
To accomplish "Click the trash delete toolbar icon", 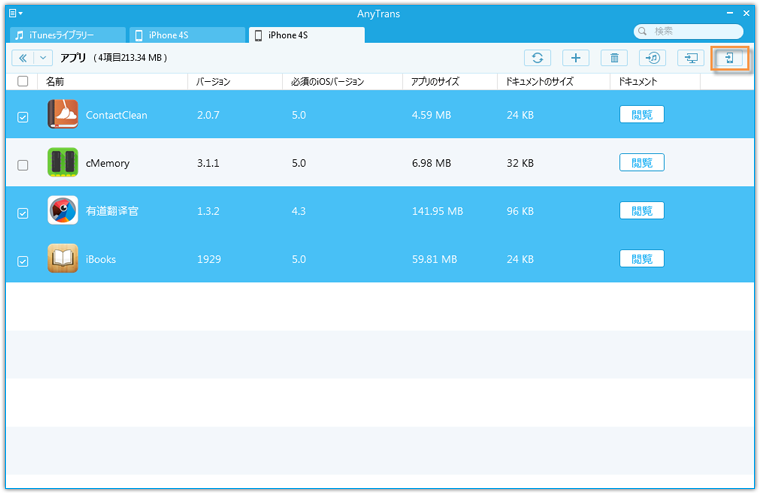I will [x=614, y=58].
